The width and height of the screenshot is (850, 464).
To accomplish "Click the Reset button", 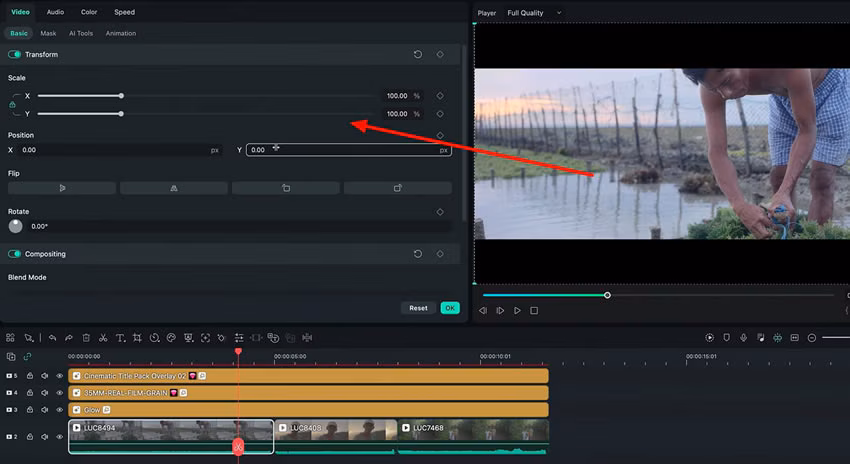I will coord(418,308).
